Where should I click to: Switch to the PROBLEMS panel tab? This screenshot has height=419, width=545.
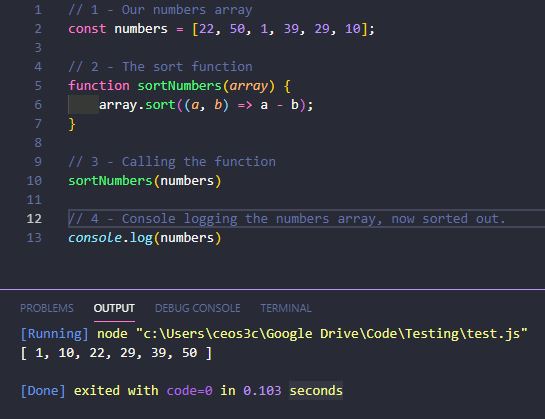coord(47,308)
